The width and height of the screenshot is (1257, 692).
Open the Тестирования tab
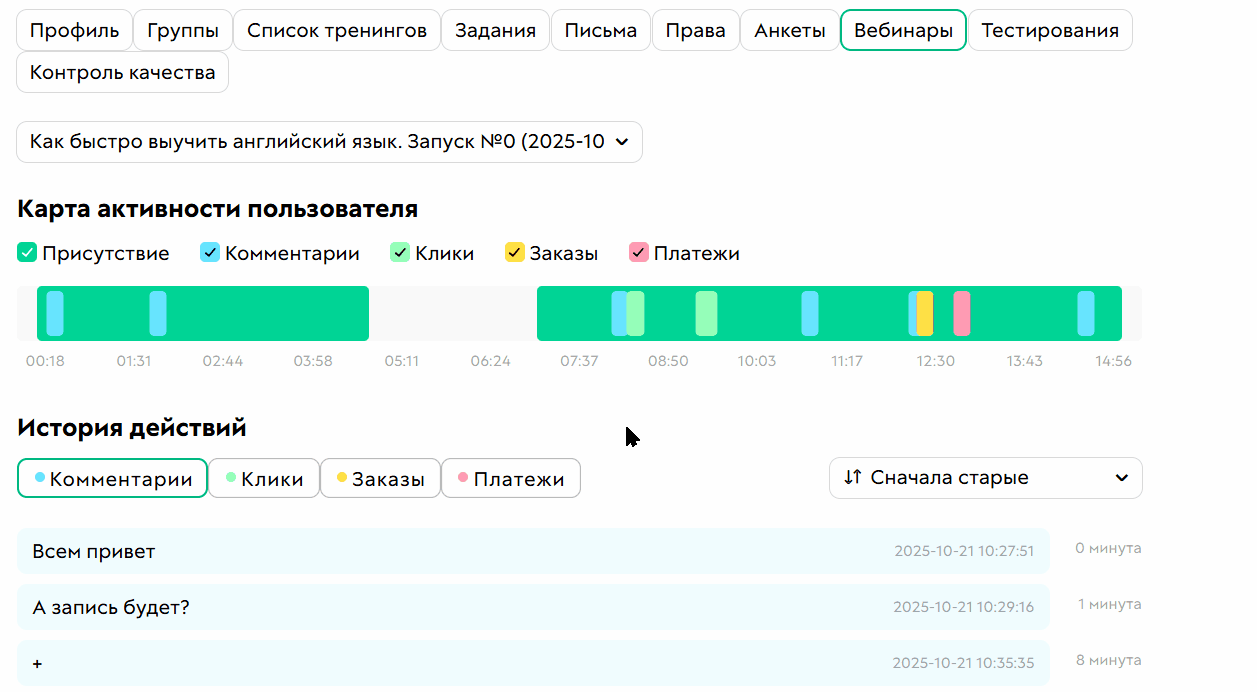point(1050,30)
